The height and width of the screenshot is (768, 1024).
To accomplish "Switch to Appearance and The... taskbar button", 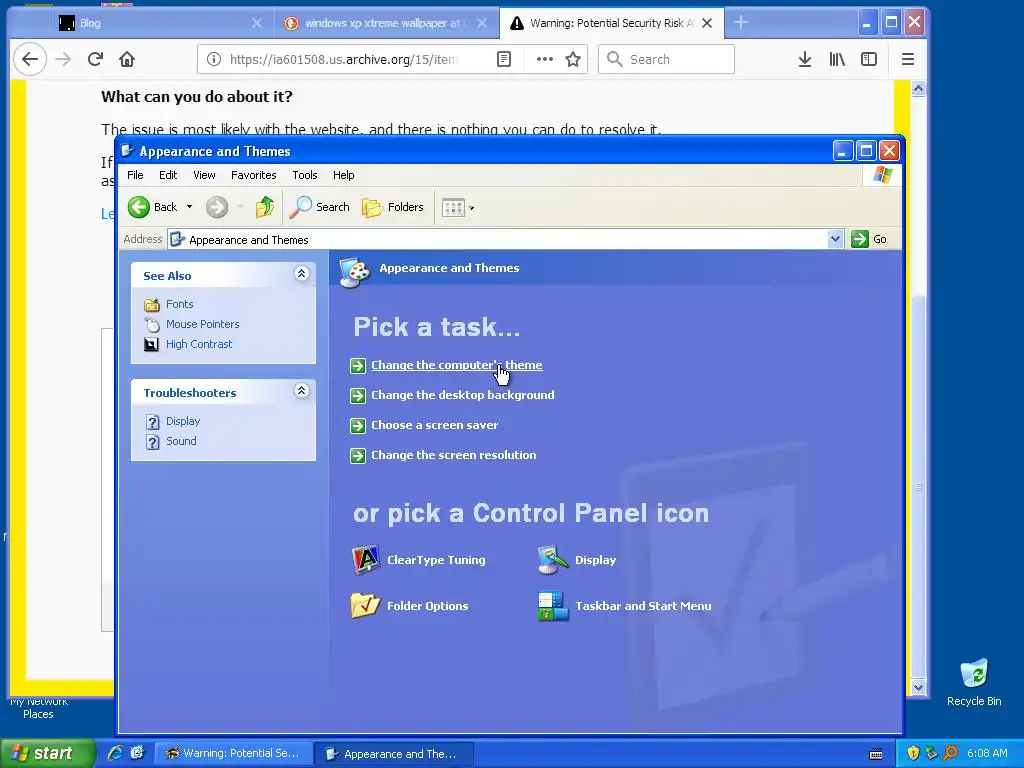I will pos(393,754).
